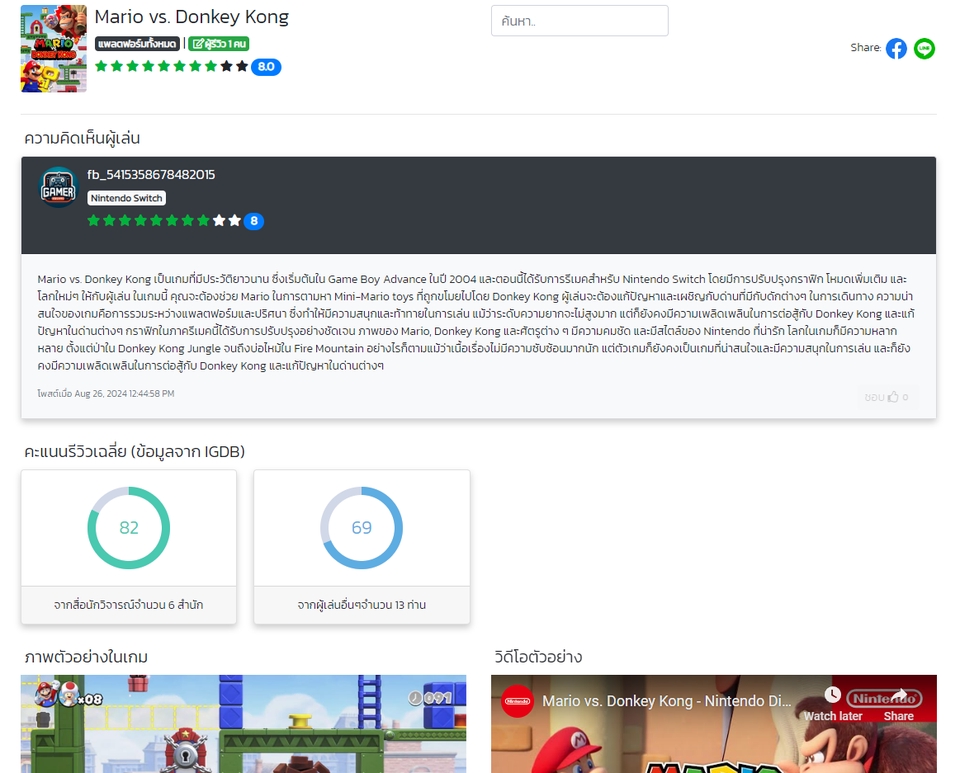Click the header star rating row
This screenshot has height=773, width=960.
[x=171, y=66]
